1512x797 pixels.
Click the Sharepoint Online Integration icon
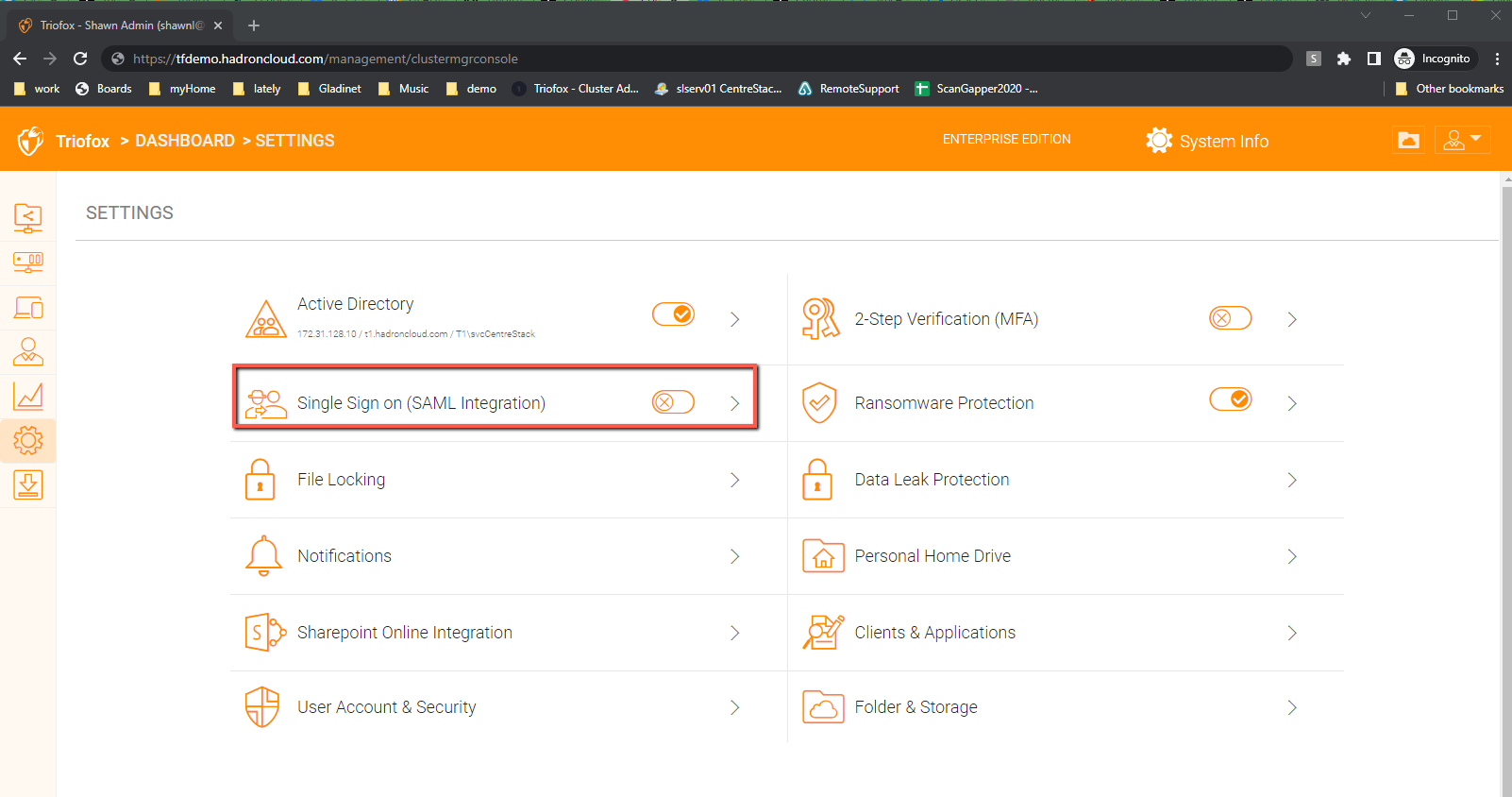265,633
